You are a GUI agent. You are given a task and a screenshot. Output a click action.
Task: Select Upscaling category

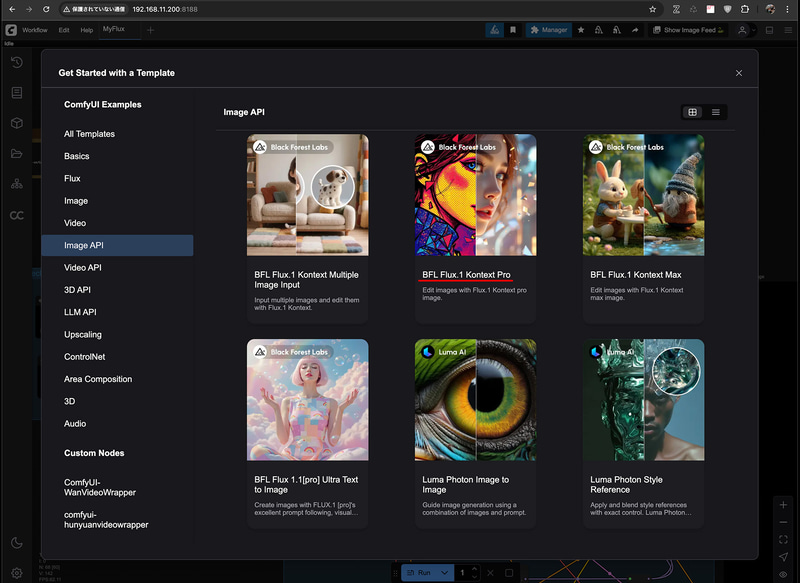coord(117,335)
